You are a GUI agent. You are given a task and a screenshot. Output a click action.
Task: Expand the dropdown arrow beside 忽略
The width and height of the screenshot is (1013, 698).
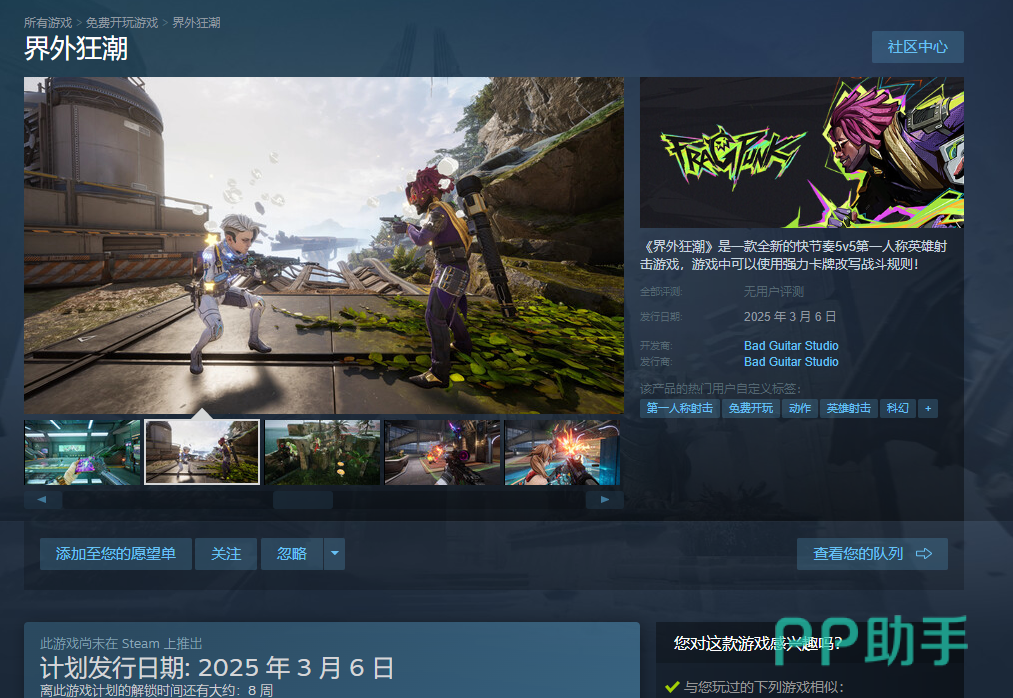point(335,554)
